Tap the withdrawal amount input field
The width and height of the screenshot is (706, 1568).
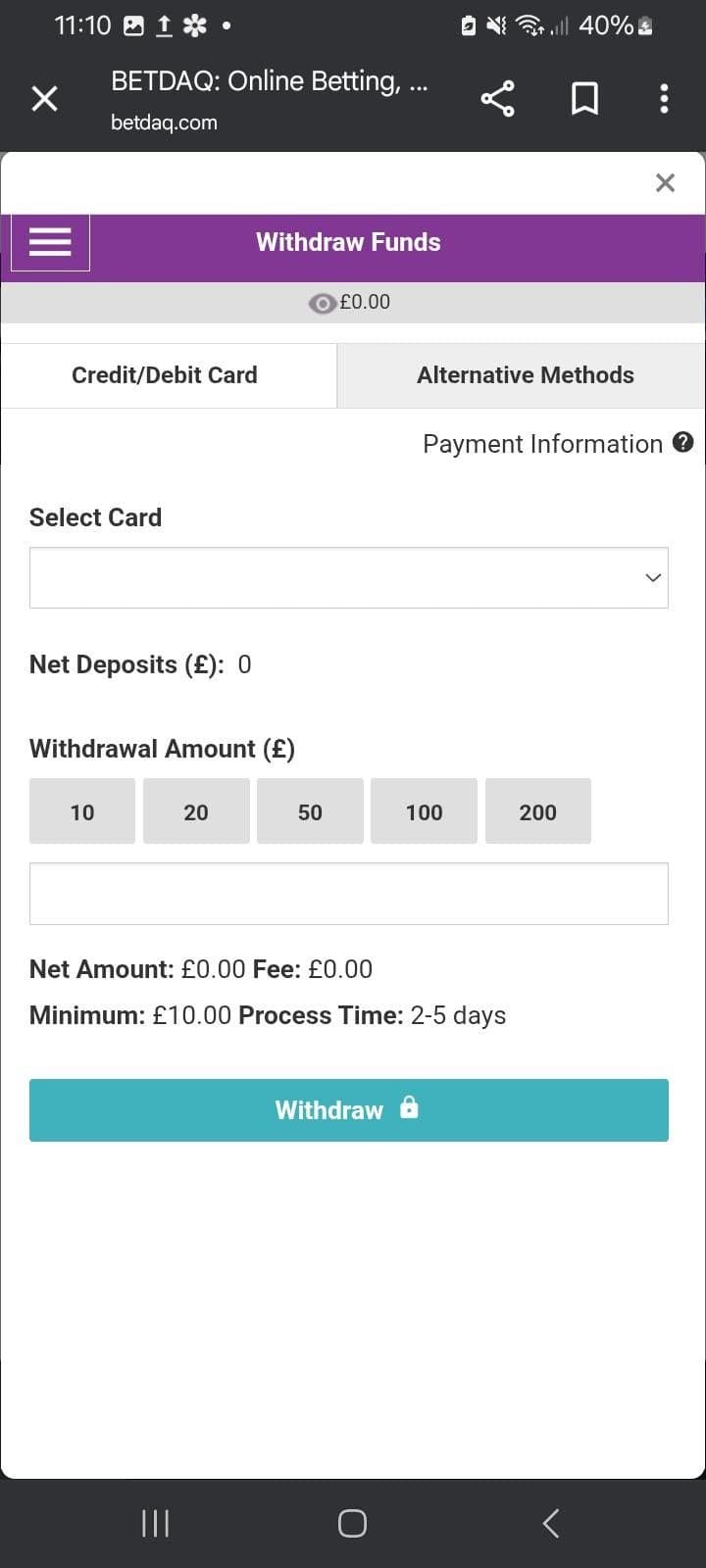(349, 893)
